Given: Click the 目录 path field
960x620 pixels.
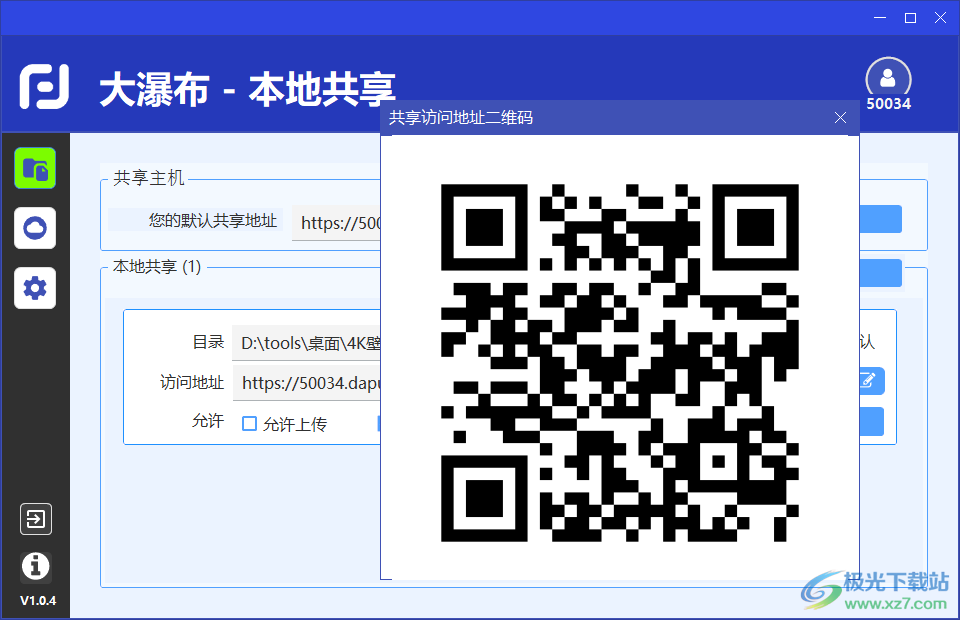Looking at the screenshot, I should click(306, 343).
